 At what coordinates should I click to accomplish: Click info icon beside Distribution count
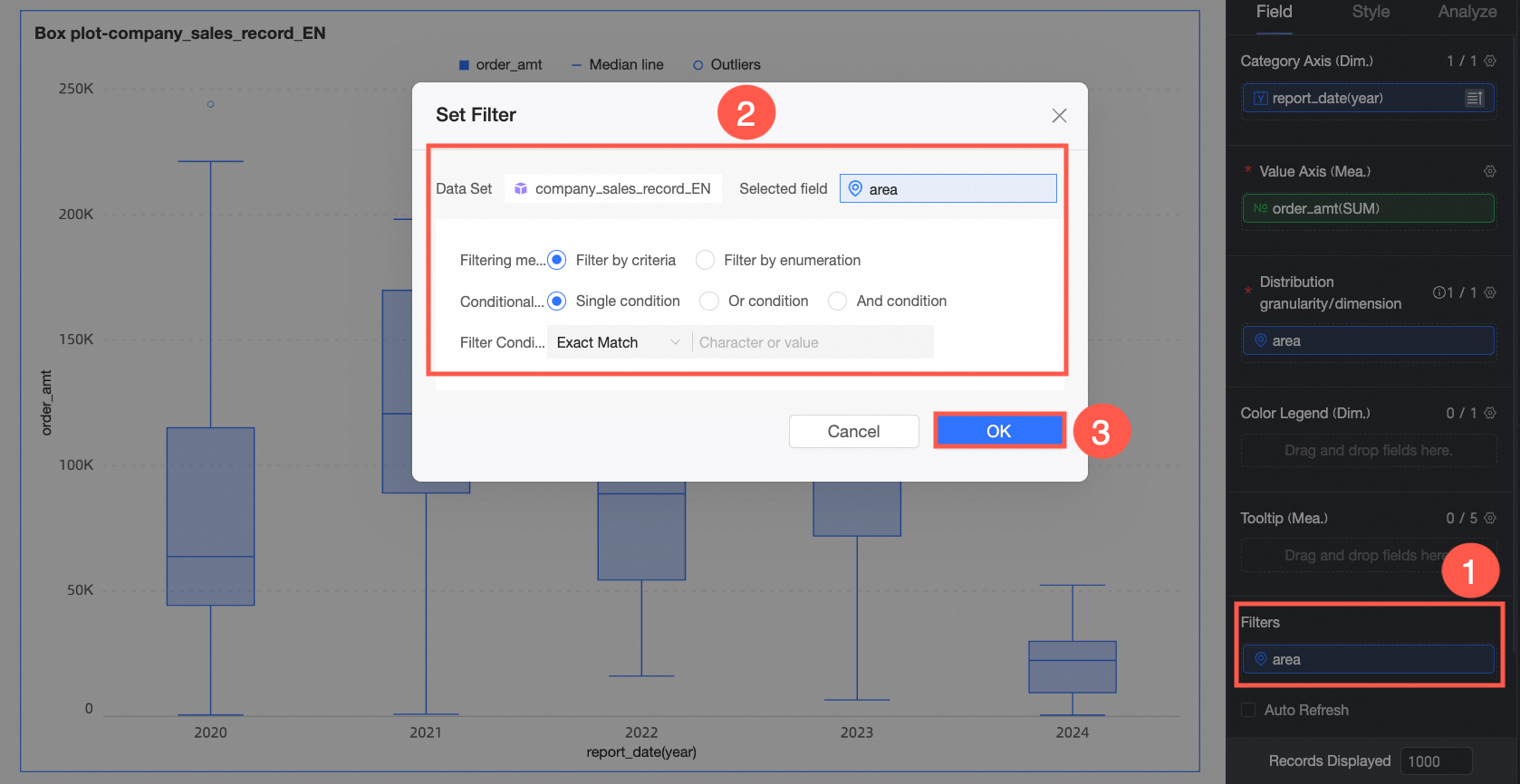coord(1438,292)
